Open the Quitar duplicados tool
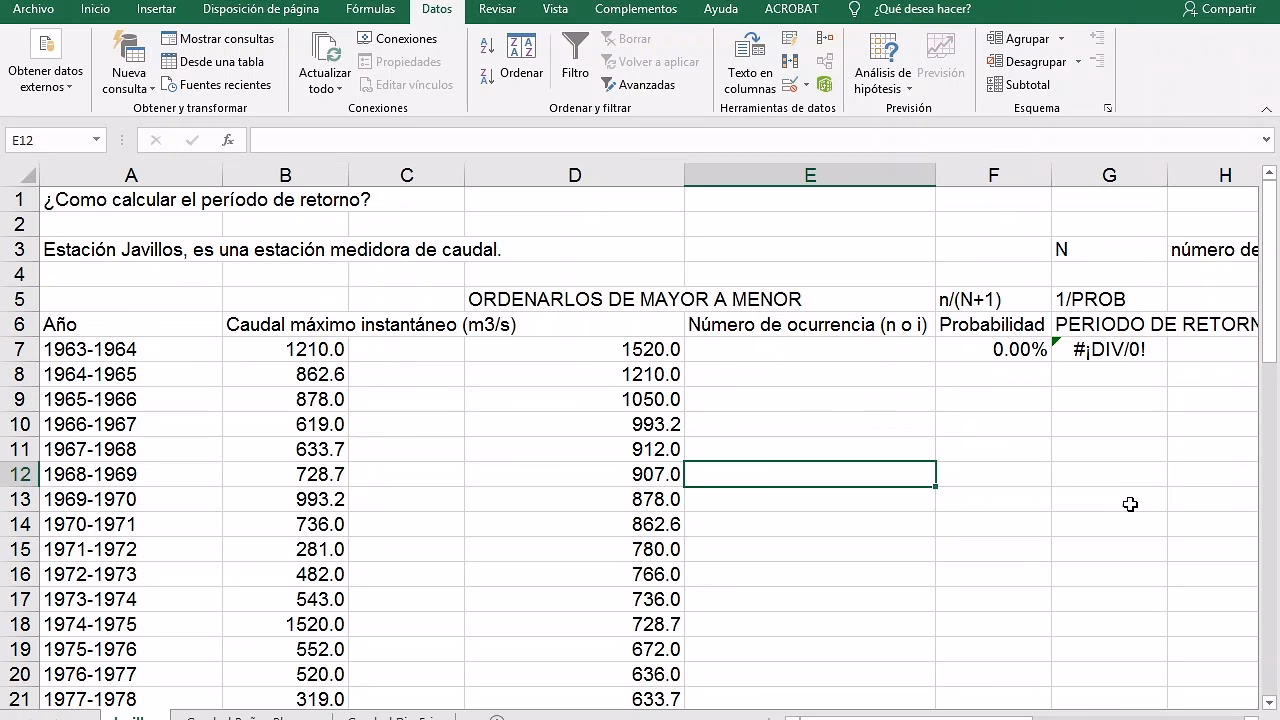The image size is (1280, 720). pos(789,62)
